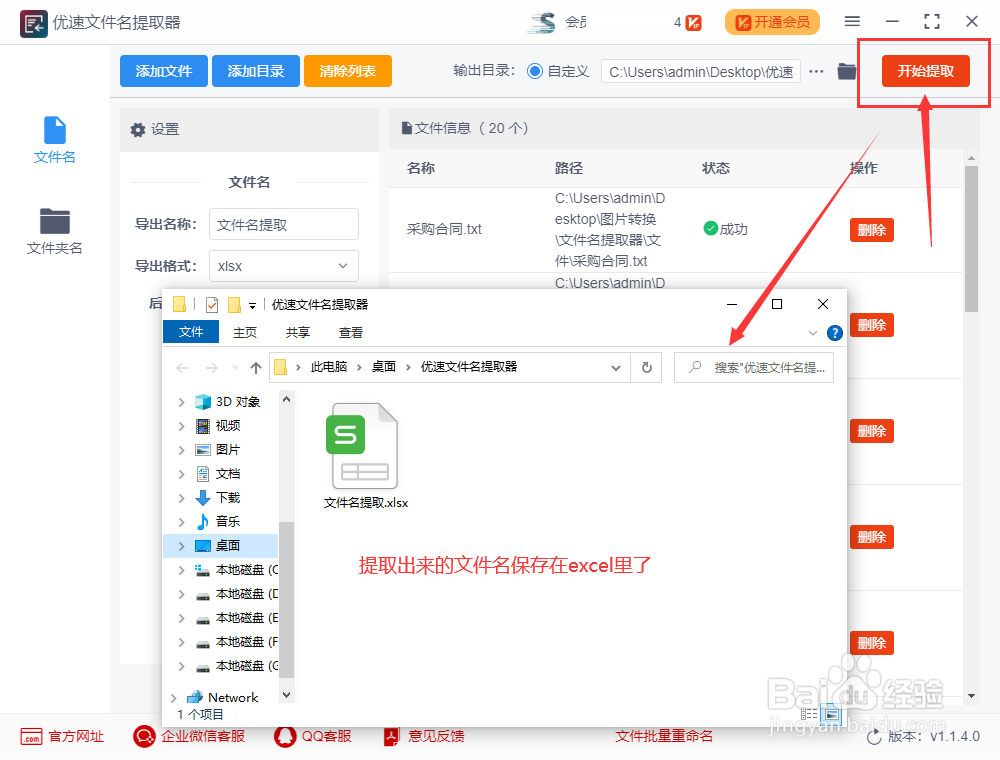Expand the 文档 tree node

point(181,474)
